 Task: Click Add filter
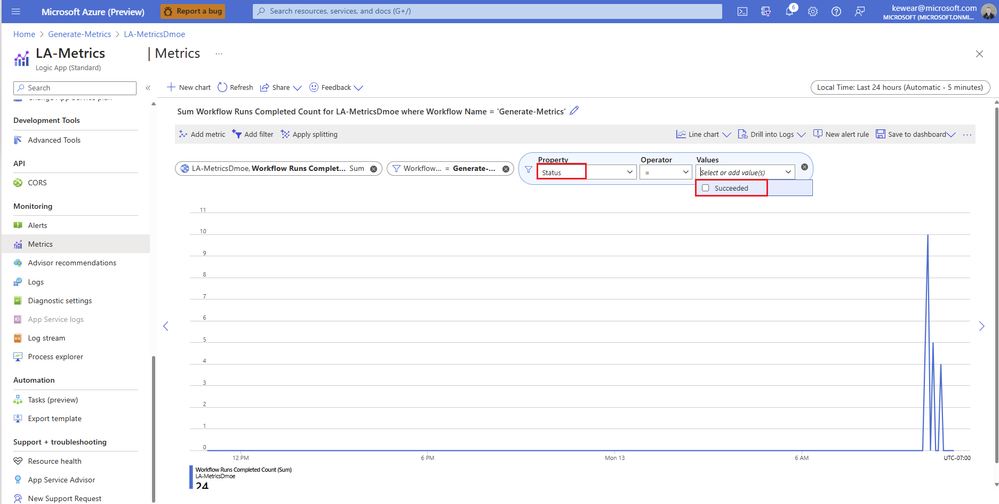pos(253,134)
